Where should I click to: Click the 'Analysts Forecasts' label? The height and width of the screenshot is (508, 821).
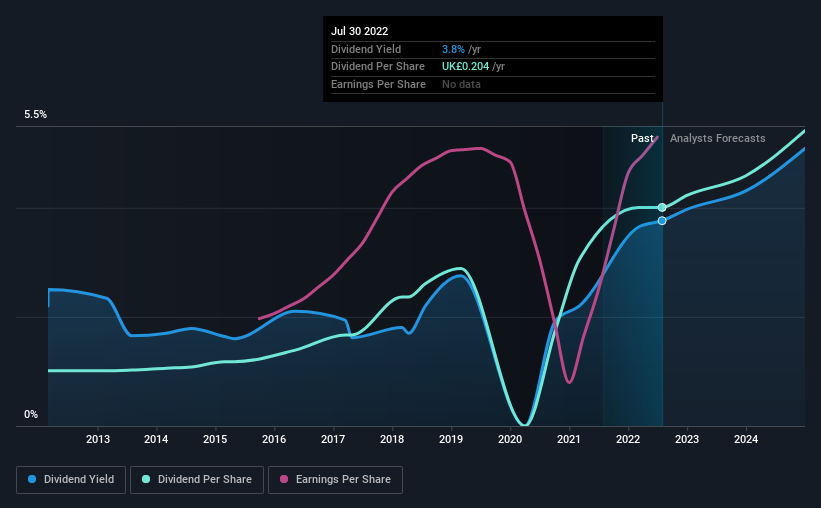(x=717, y=138)
